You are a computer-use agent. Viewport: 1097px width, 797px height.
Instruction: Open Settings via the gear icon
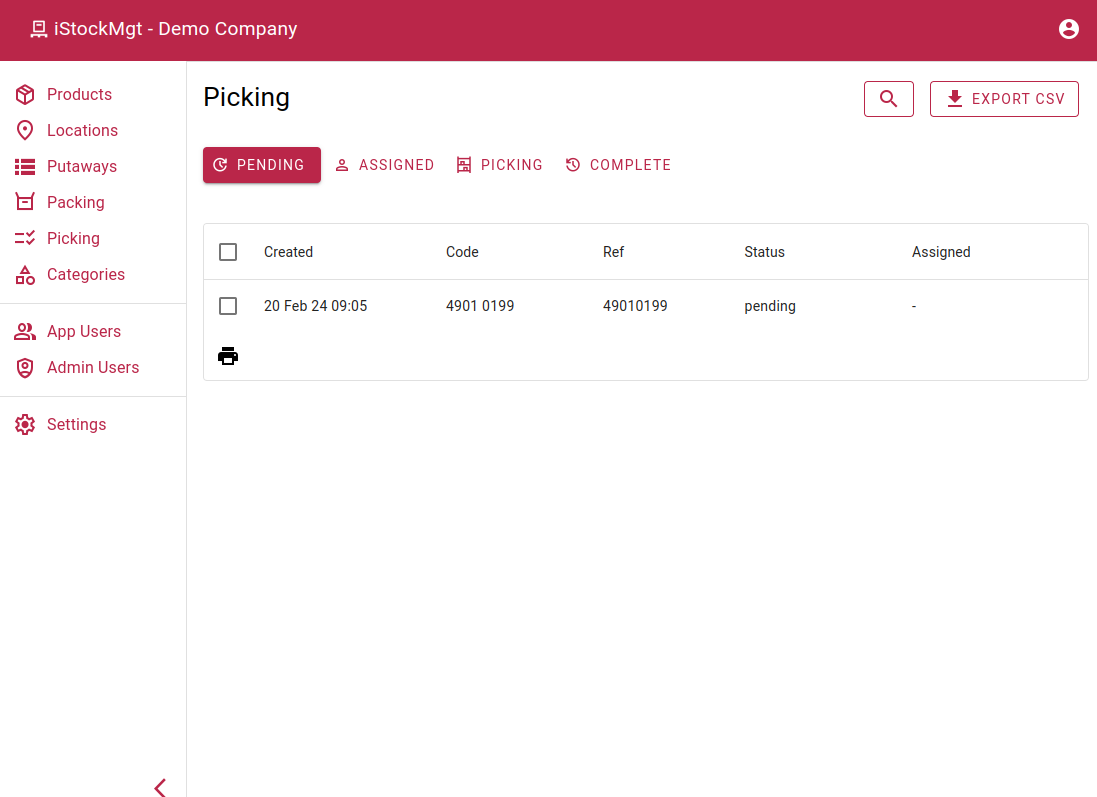pyautogui.click(x=77, y=424)
